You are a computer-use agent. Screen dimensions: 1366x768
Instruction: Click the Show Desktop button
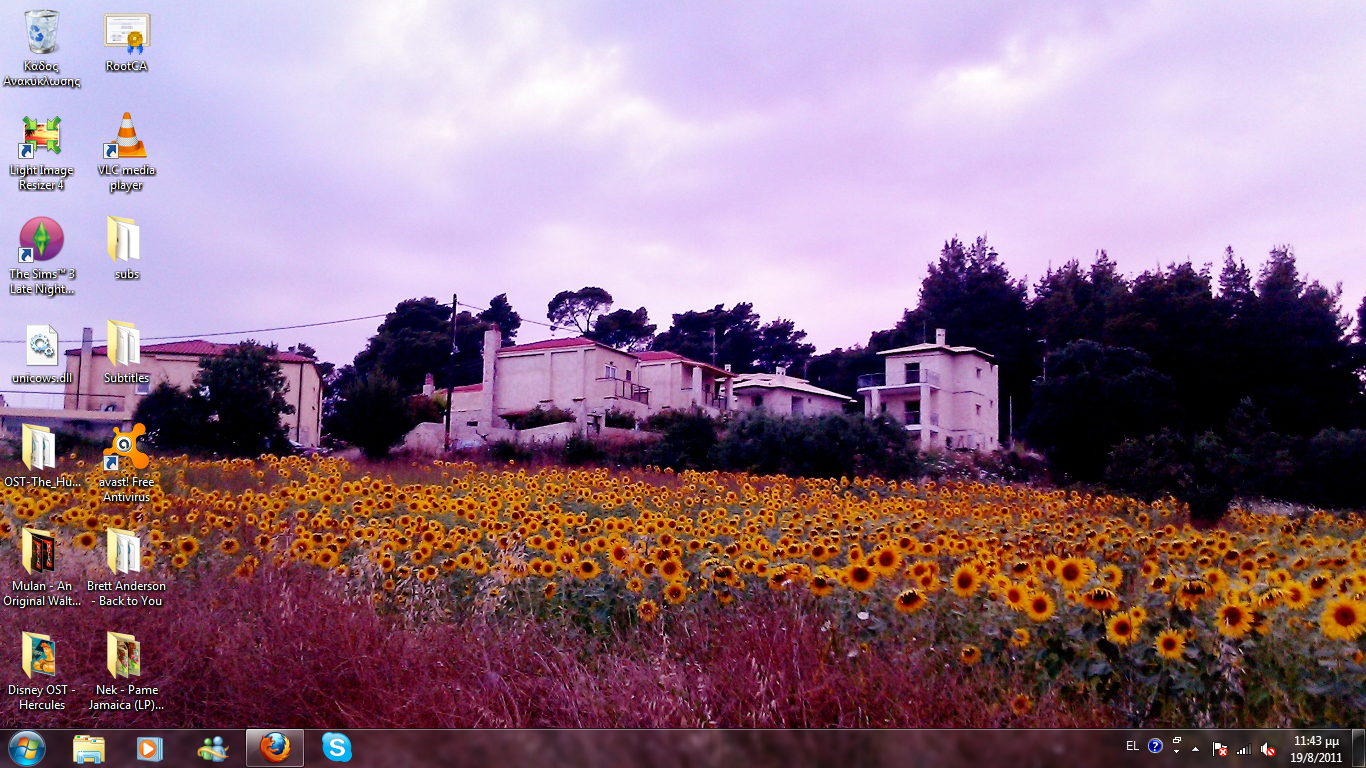point(1358,748)
